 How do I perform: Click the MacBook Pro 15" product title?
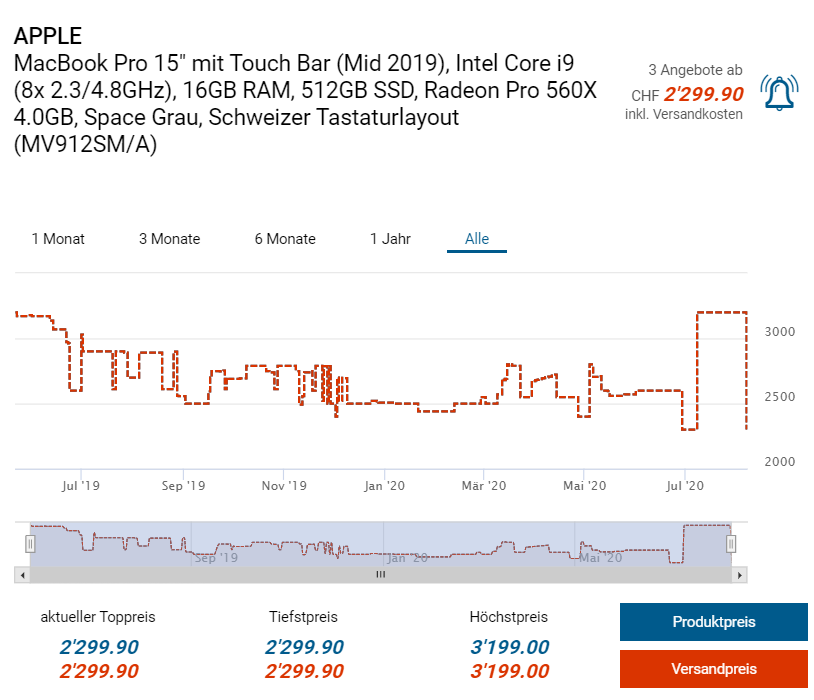[x=305, y=103]
